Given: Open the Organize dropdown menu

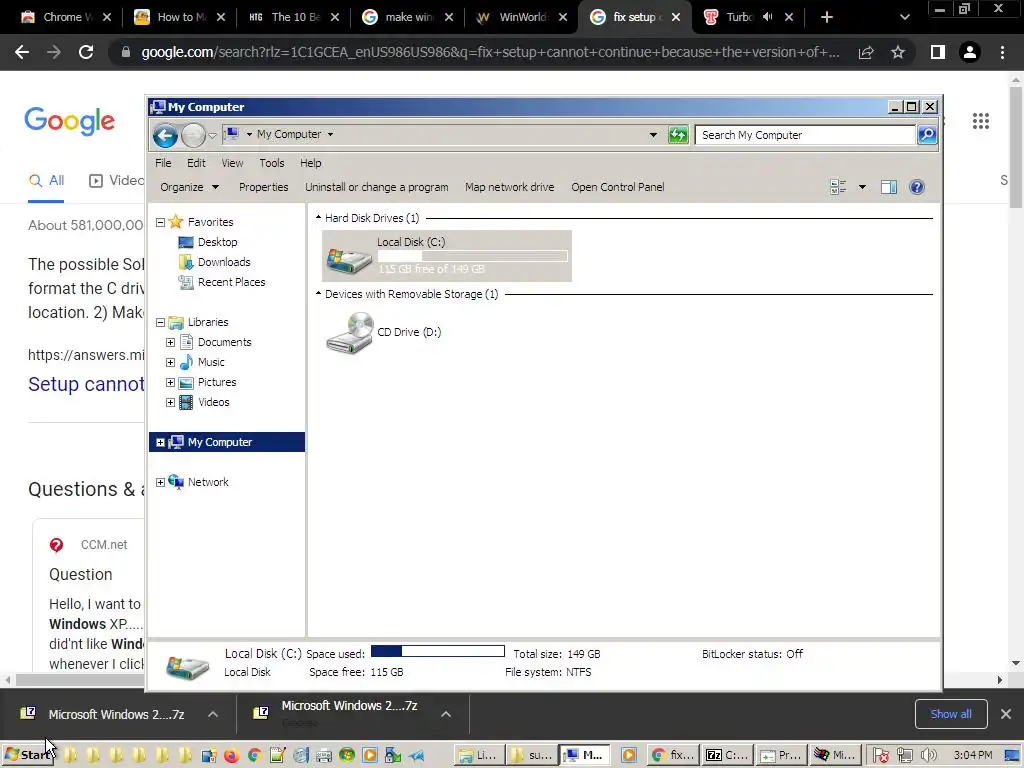Looking at the screenshot, I should pos(189,187).
